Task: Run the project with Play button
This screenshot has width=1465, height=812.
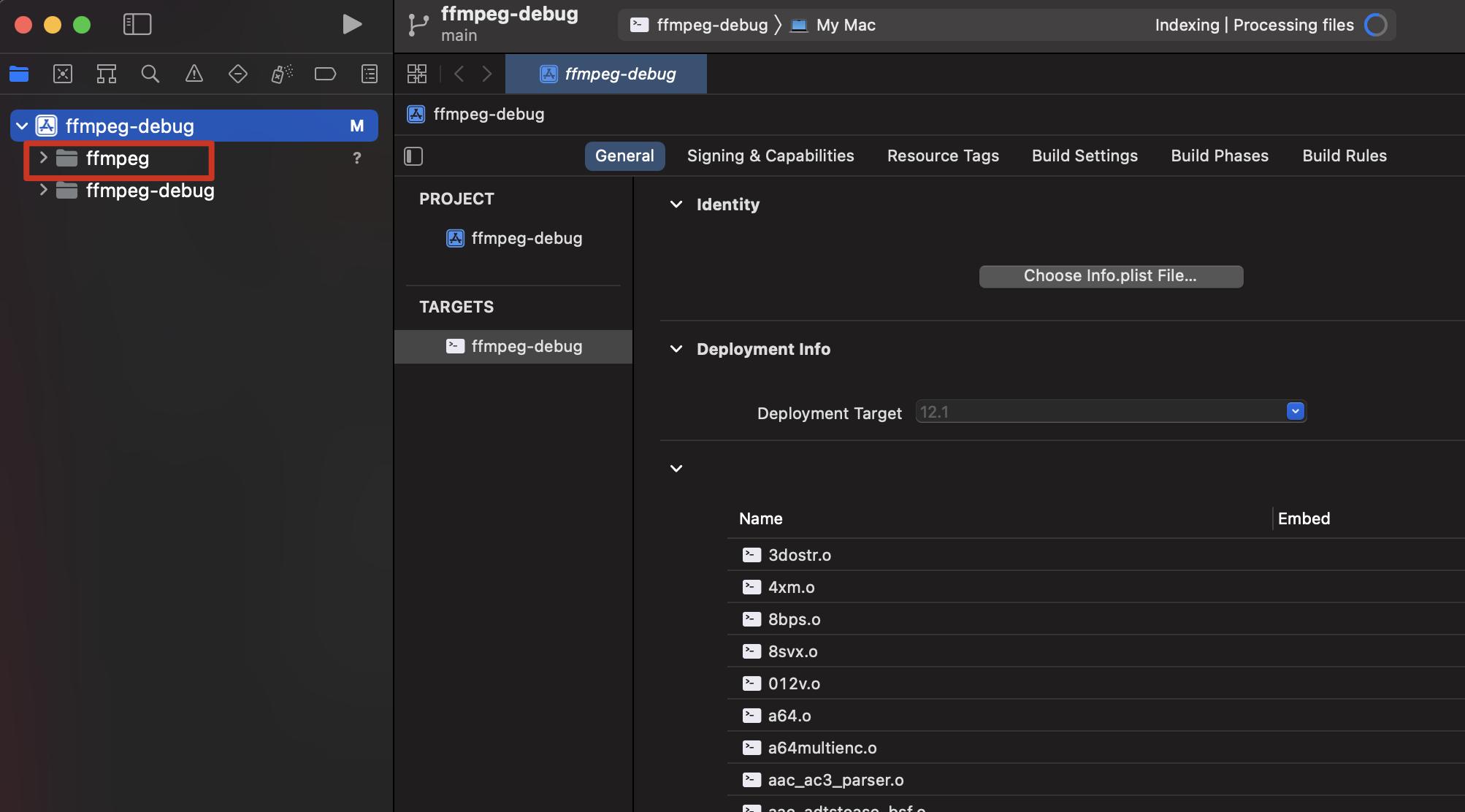Action: pyautogui.click(x=352, y=24)
